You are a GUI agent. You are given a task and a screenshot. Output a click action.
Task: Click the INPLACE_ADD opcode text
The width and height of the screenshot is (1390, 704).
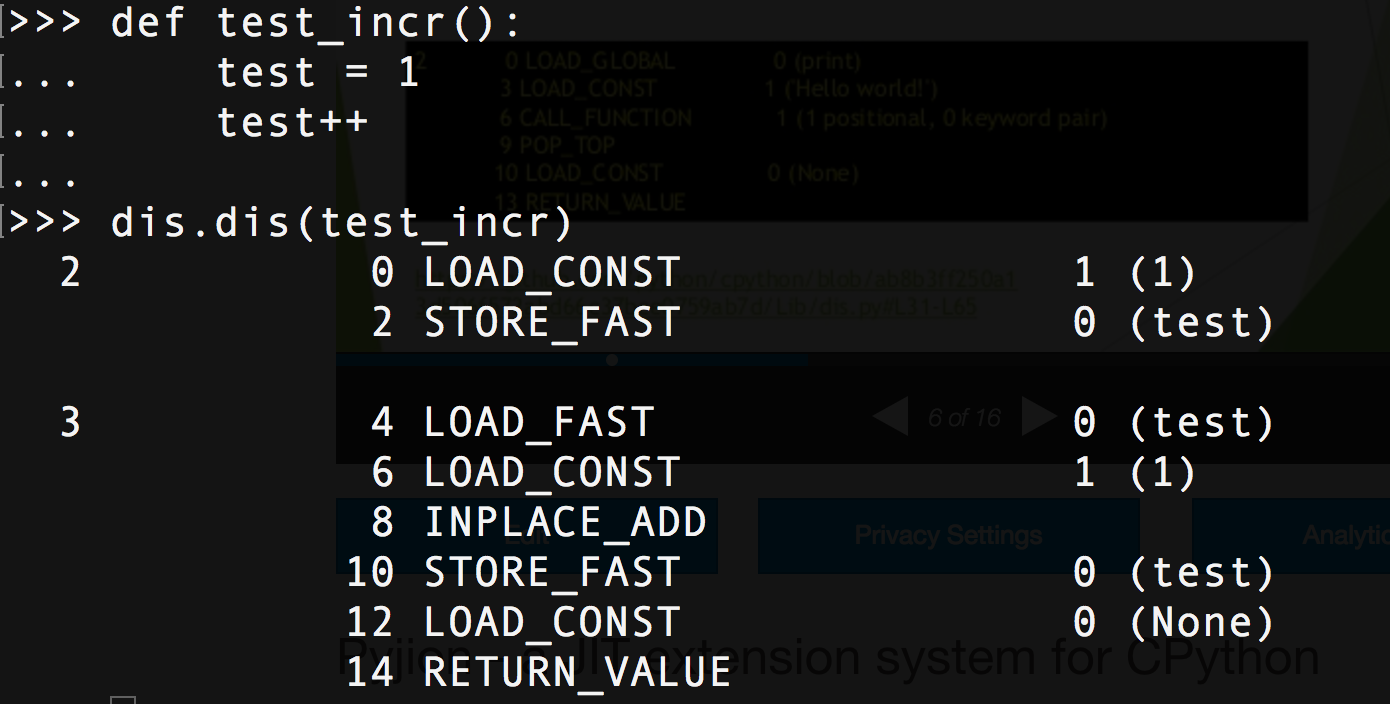(x=565, y=522)
